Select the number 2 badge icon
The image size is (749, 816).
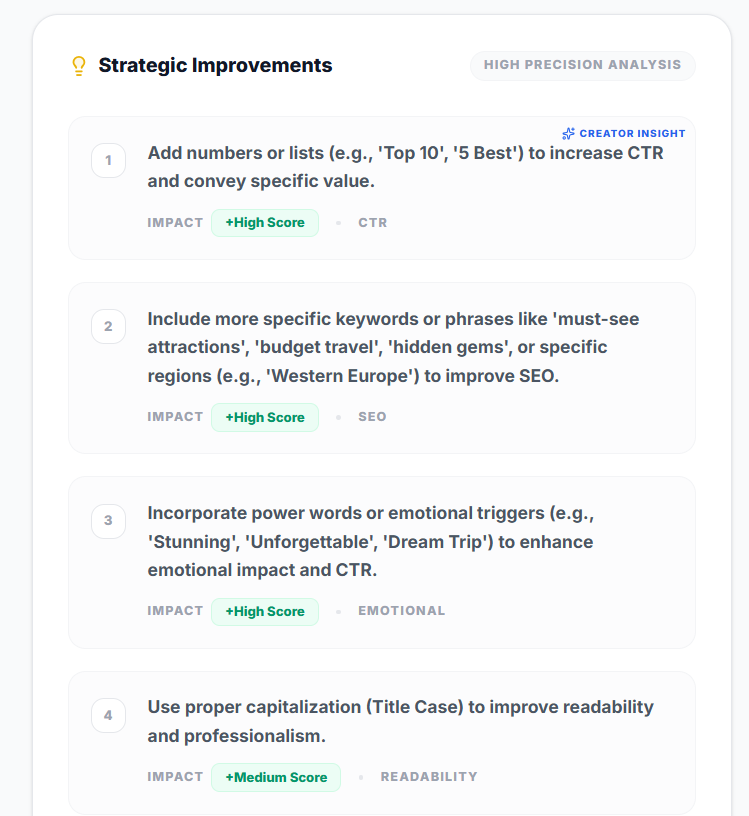pyautogui.click(x=108, y=326)
